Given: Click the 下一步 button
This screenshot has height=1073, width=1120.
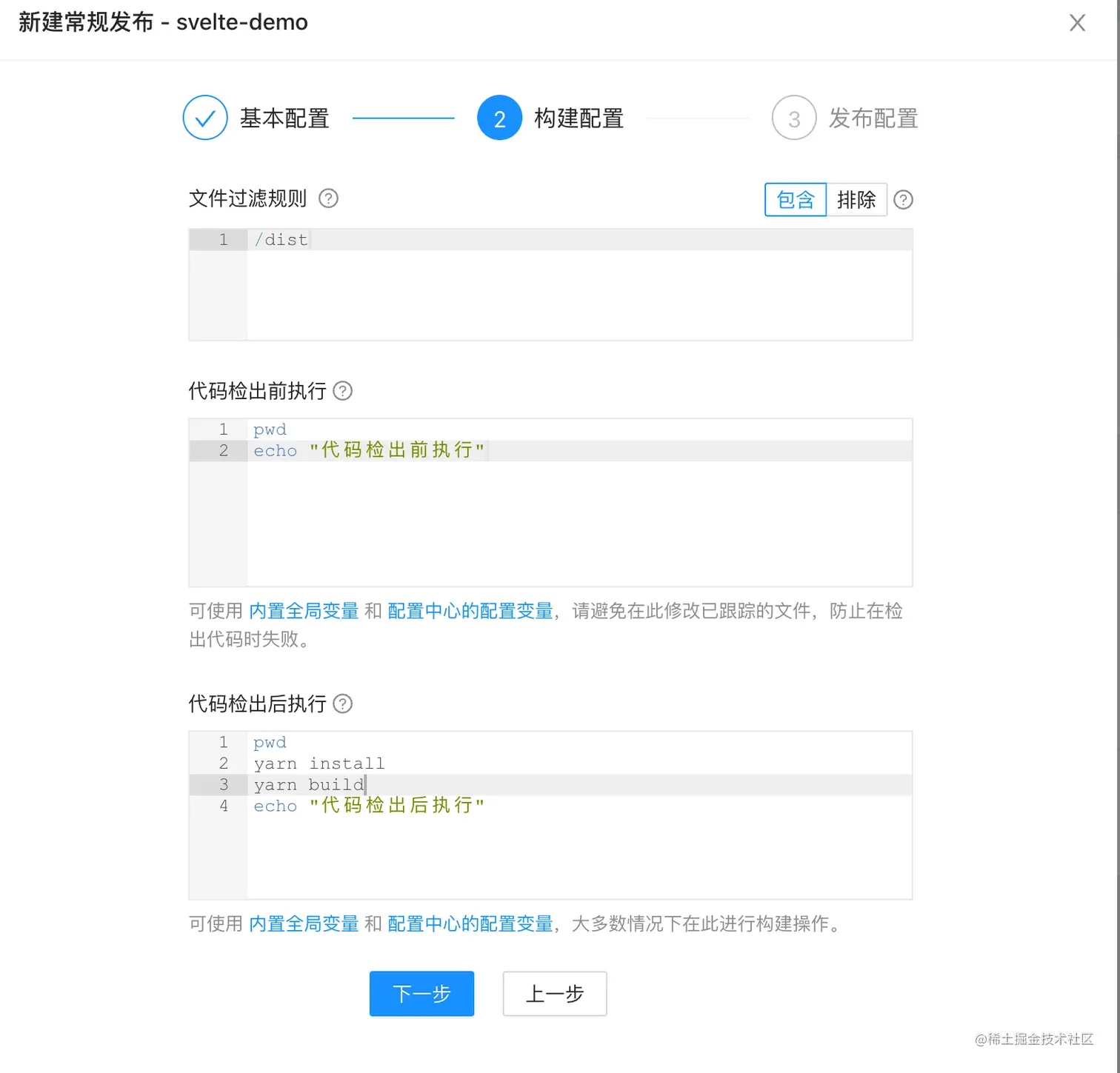Looking at the screenshot, I should coord(421,994).
